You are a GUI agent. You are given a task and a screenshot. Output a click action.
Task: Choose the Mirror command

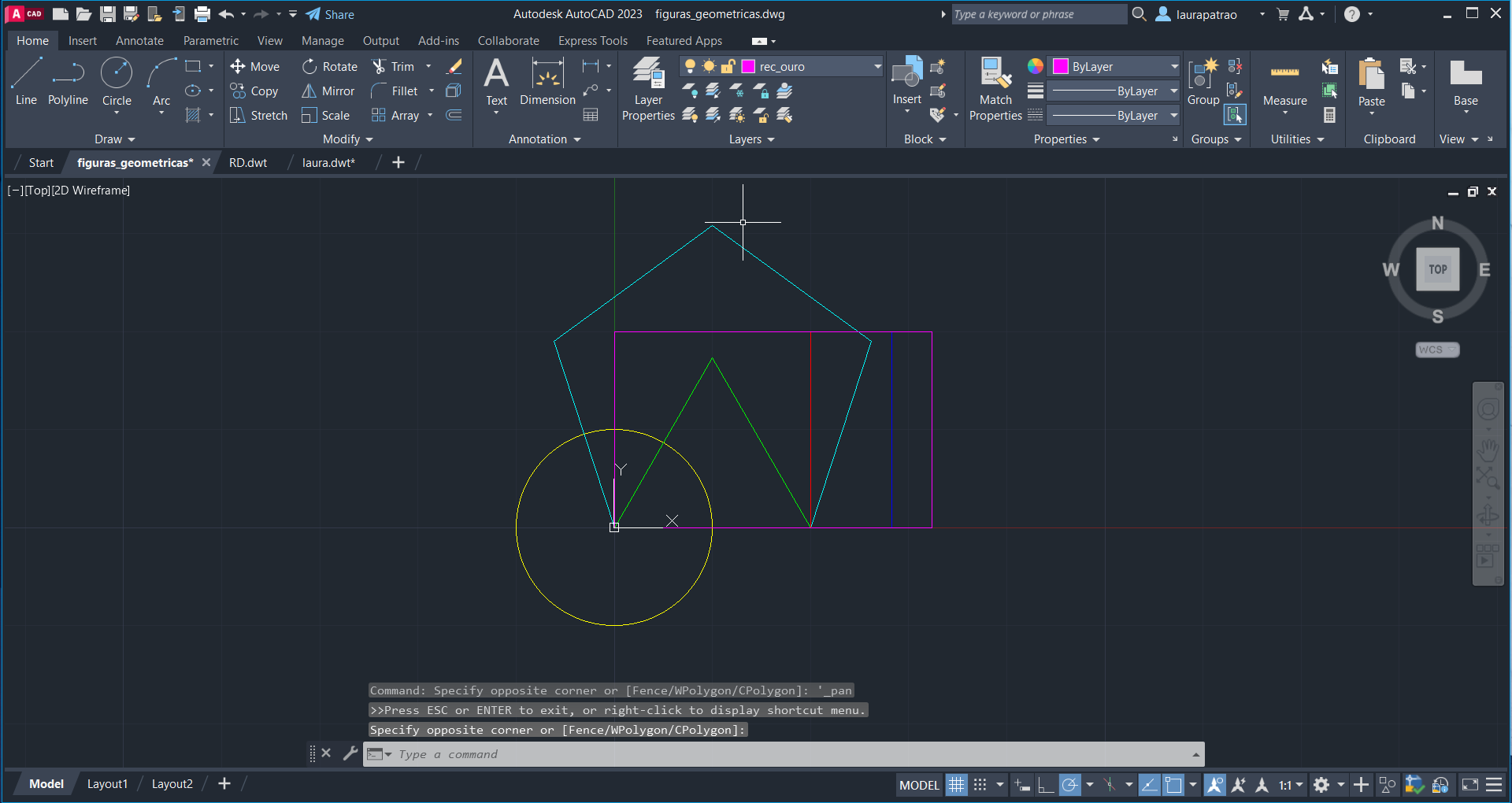pos(328,91)
